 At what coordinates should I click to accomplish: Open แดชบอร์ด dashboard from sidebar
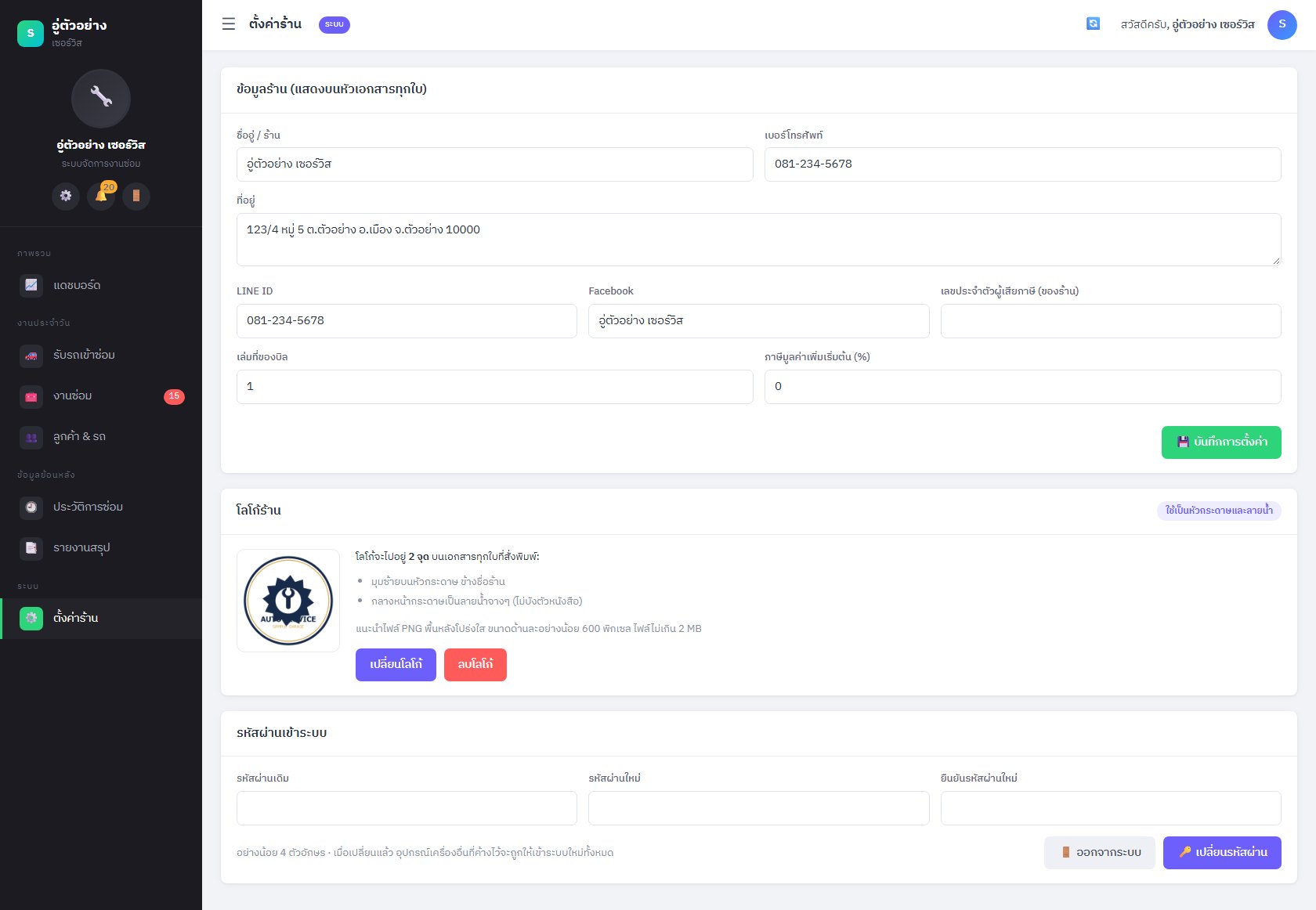coord(101,285)
